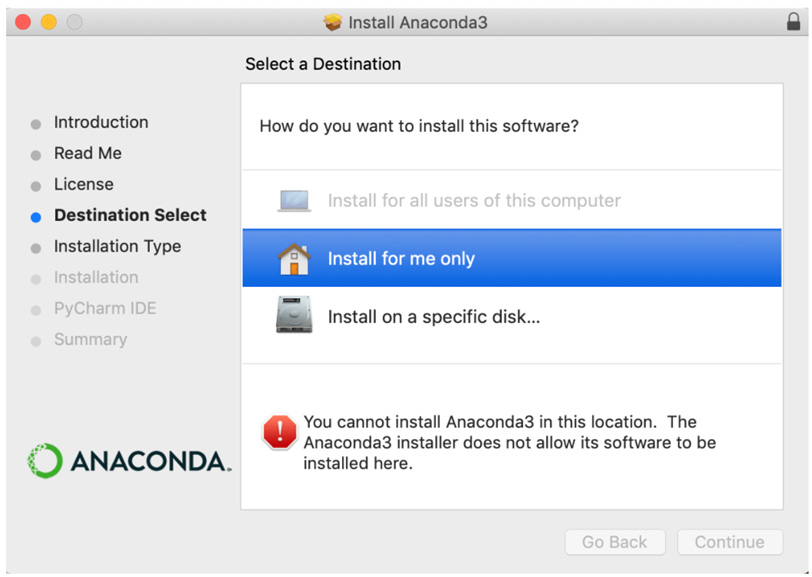Select Install for all users option
The width and height of the screenshot is (812, 577).
pyautogui.click(x=512, y=200)
